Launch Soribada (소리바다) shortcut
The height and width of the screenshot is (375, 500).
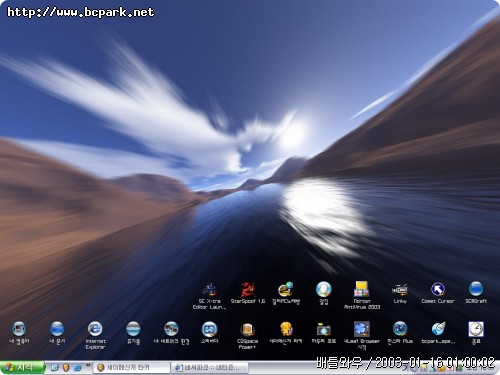(x=210, y=333)
